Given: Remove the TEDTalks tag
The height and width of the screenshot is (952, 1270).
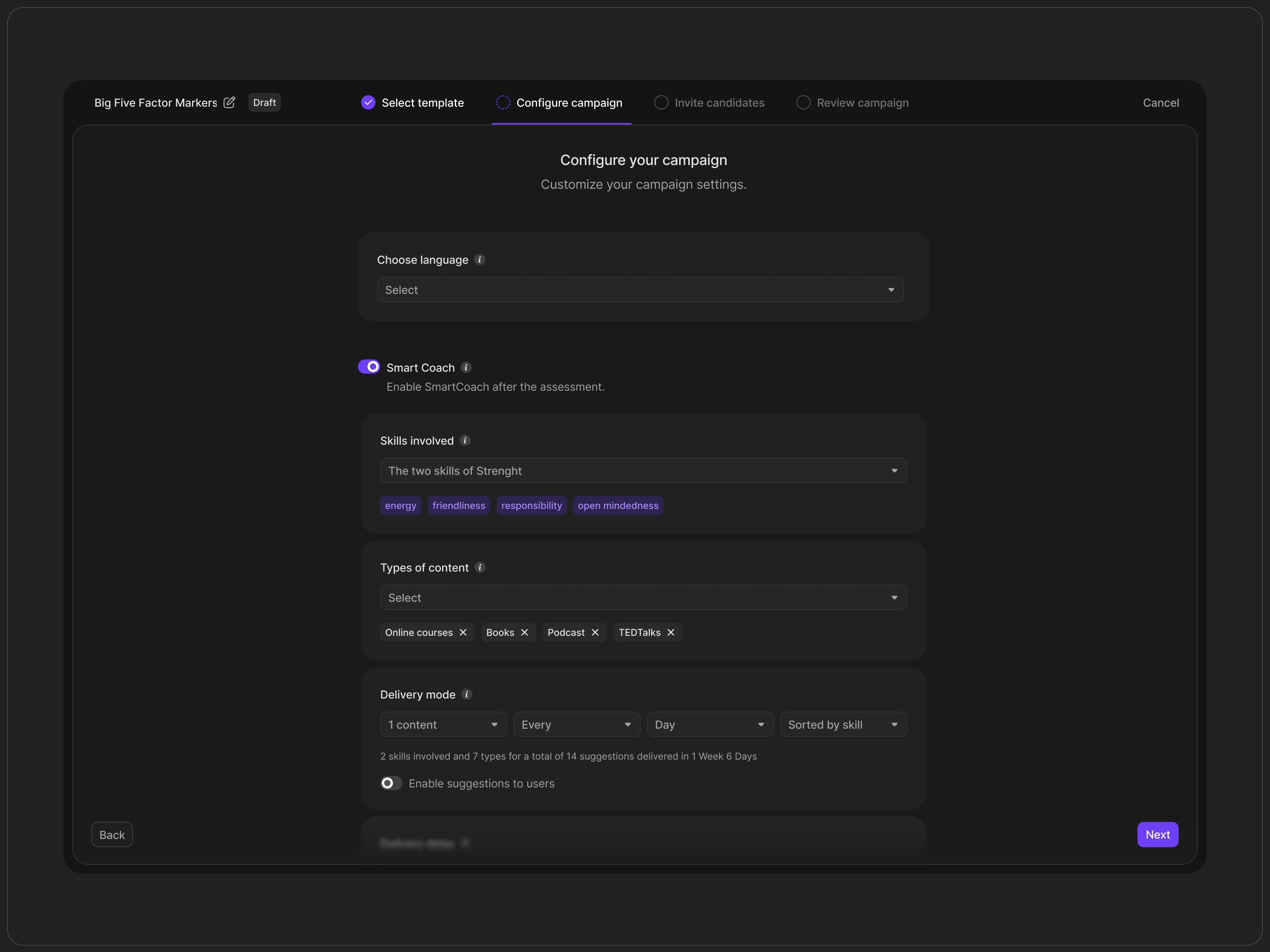Looking at the screenshot, I should click(x=671, y=632).
